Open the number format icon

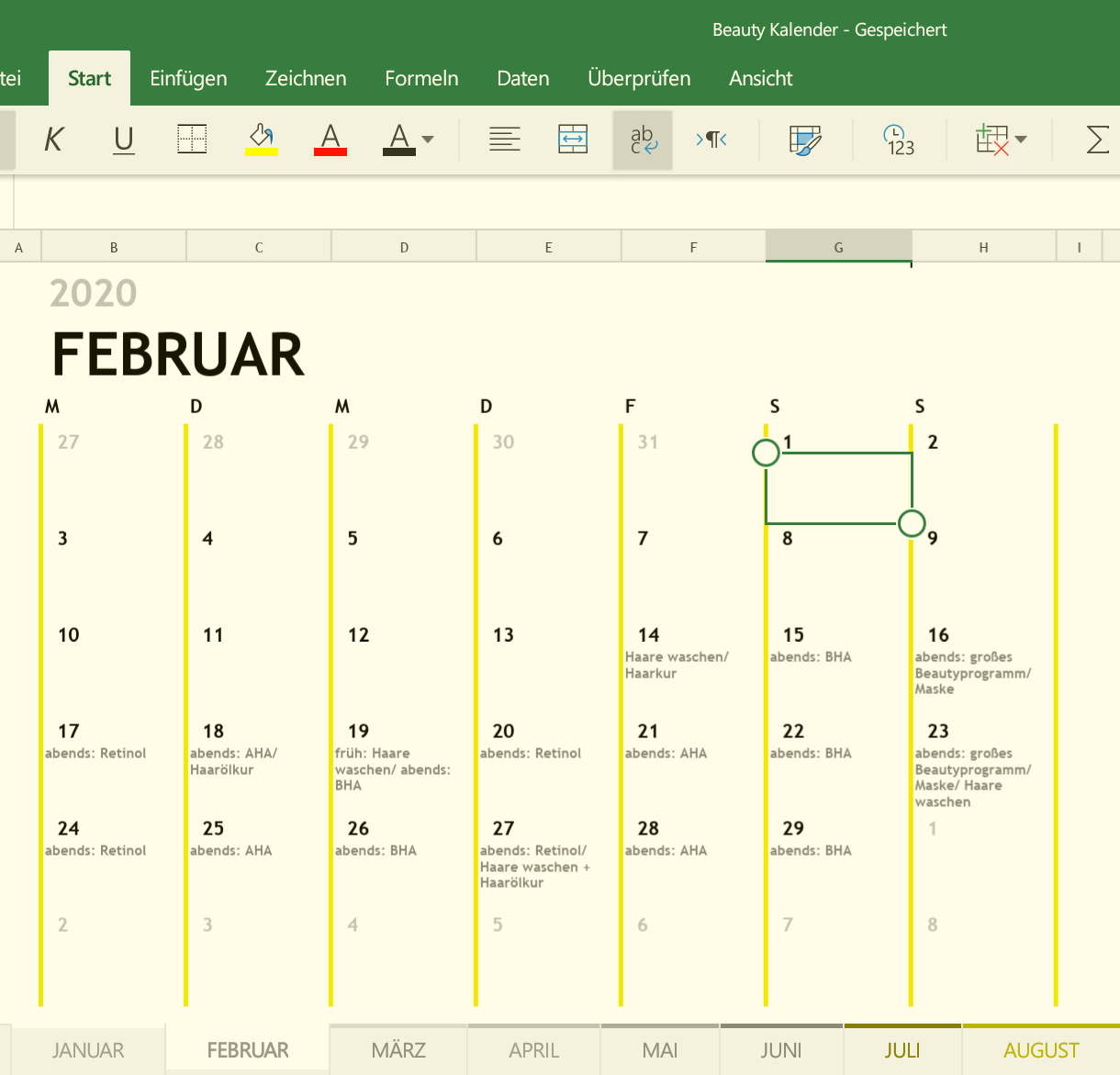(x=899, y=140)
